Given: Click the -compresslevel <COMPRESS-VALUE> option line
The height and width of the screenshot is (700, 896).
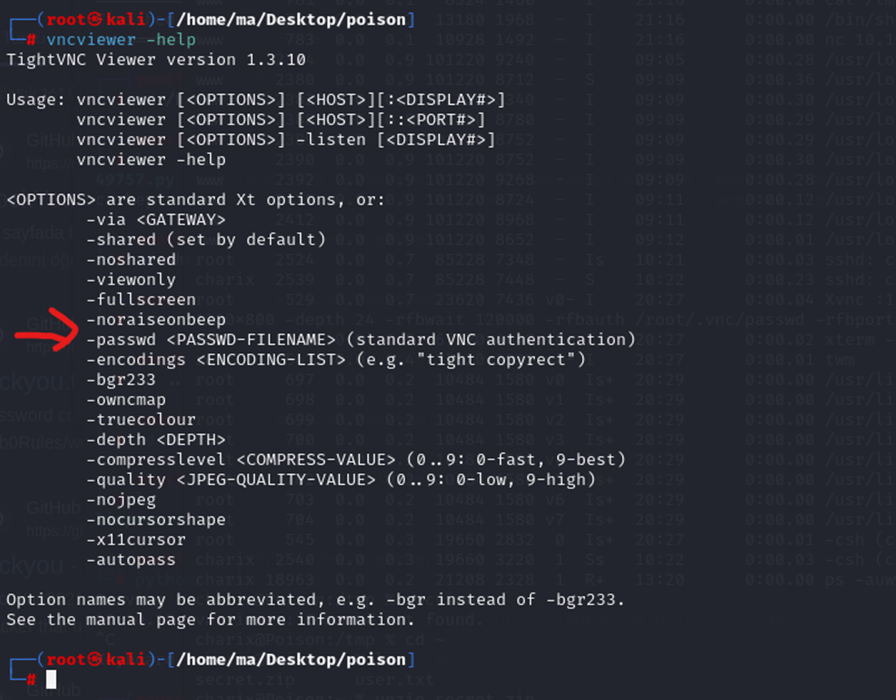Looking at the screenshot, I should pyautogui.click(x=355, y=460).
